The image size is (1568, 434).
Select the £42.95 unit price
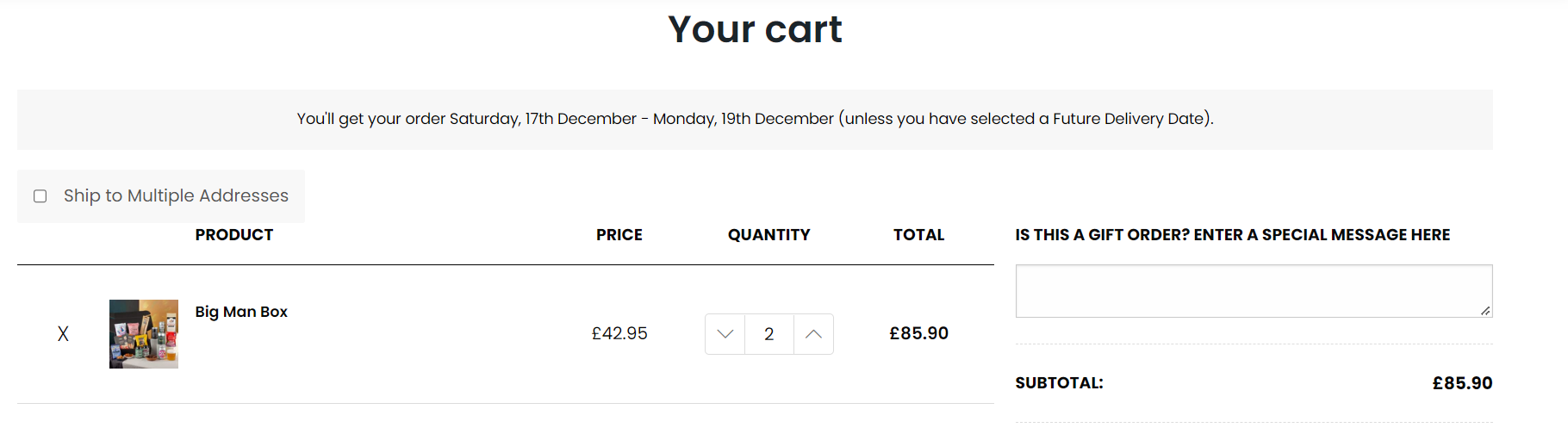click(x=619, y=333)
